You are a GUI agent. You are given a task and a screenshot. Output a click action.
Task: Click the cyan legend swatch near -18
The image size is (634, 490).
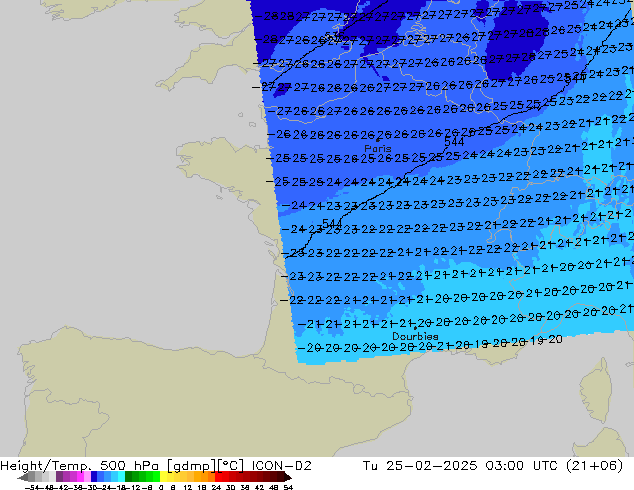[x=121, y=477]
